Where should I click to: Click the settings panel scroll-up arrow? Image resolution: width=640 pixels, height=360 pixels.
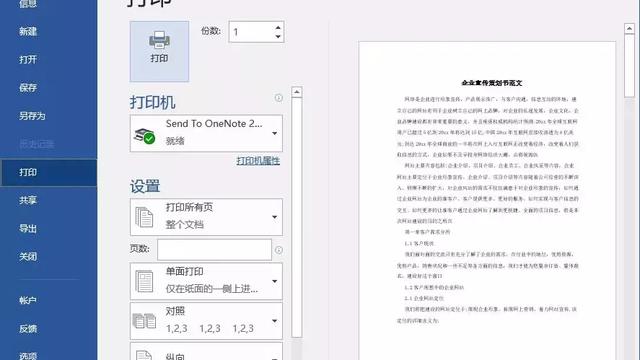(x=297, y=92)
